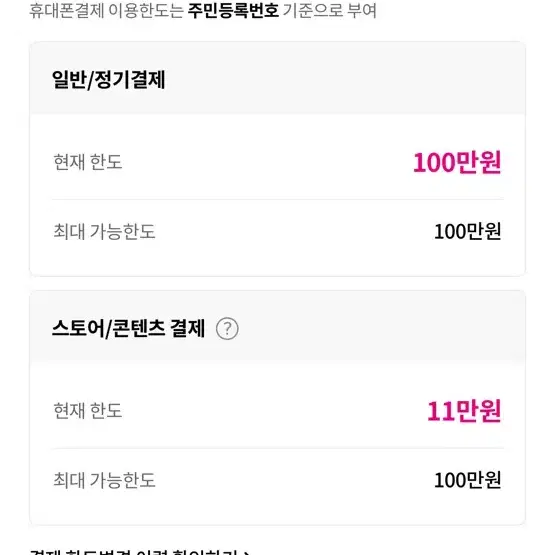Click 최대 가능한도 100만원 value under 일반/정기결제
The width and height of the screenshot is (555, 555).
point(468,232)
